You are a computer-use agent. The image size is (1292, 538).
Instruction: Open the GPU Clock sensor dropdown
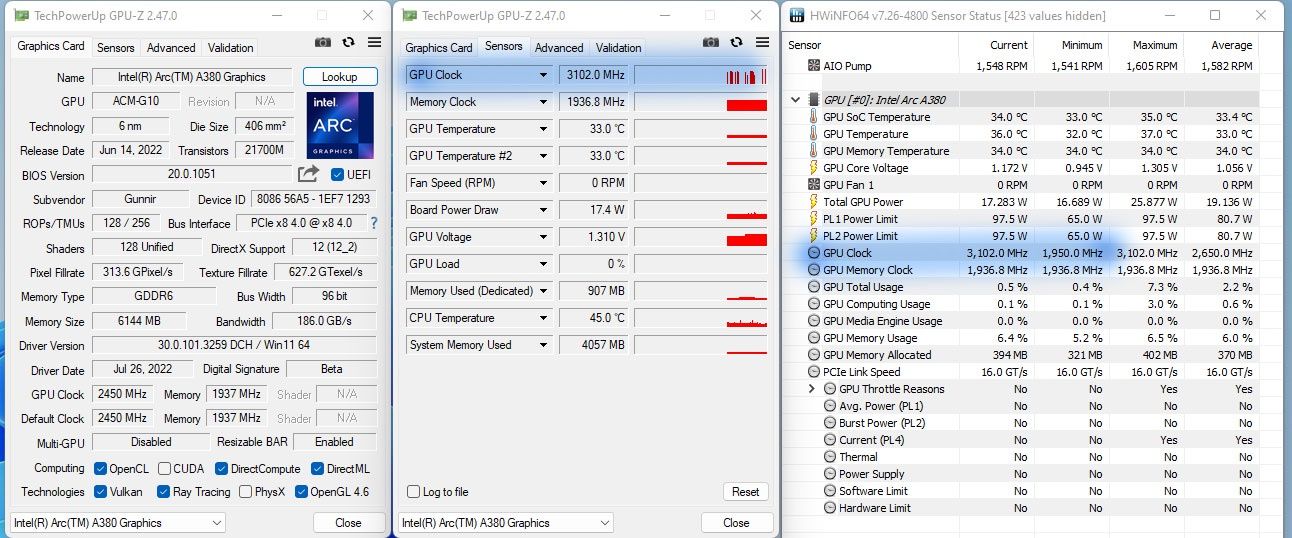(x=543, y=75)
